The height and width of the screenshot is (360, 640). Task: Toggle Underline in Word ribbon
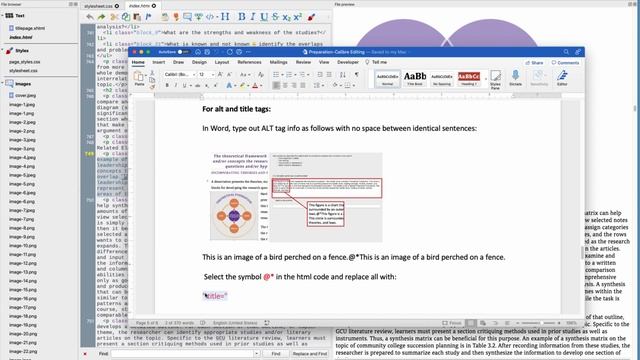click(x=184, y=85)
